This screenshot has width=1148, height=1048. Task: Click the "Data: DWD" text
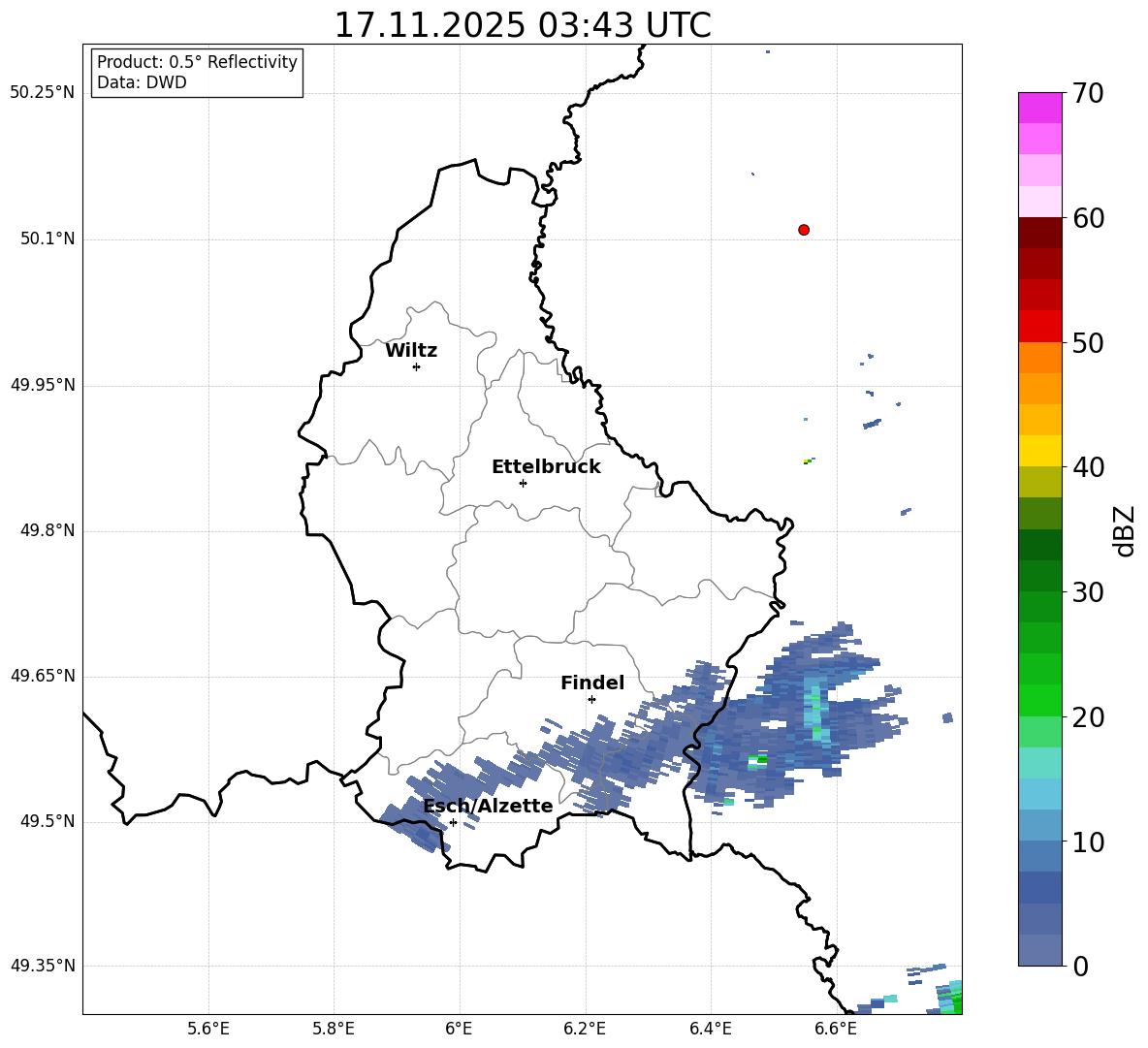click(142, 82)
